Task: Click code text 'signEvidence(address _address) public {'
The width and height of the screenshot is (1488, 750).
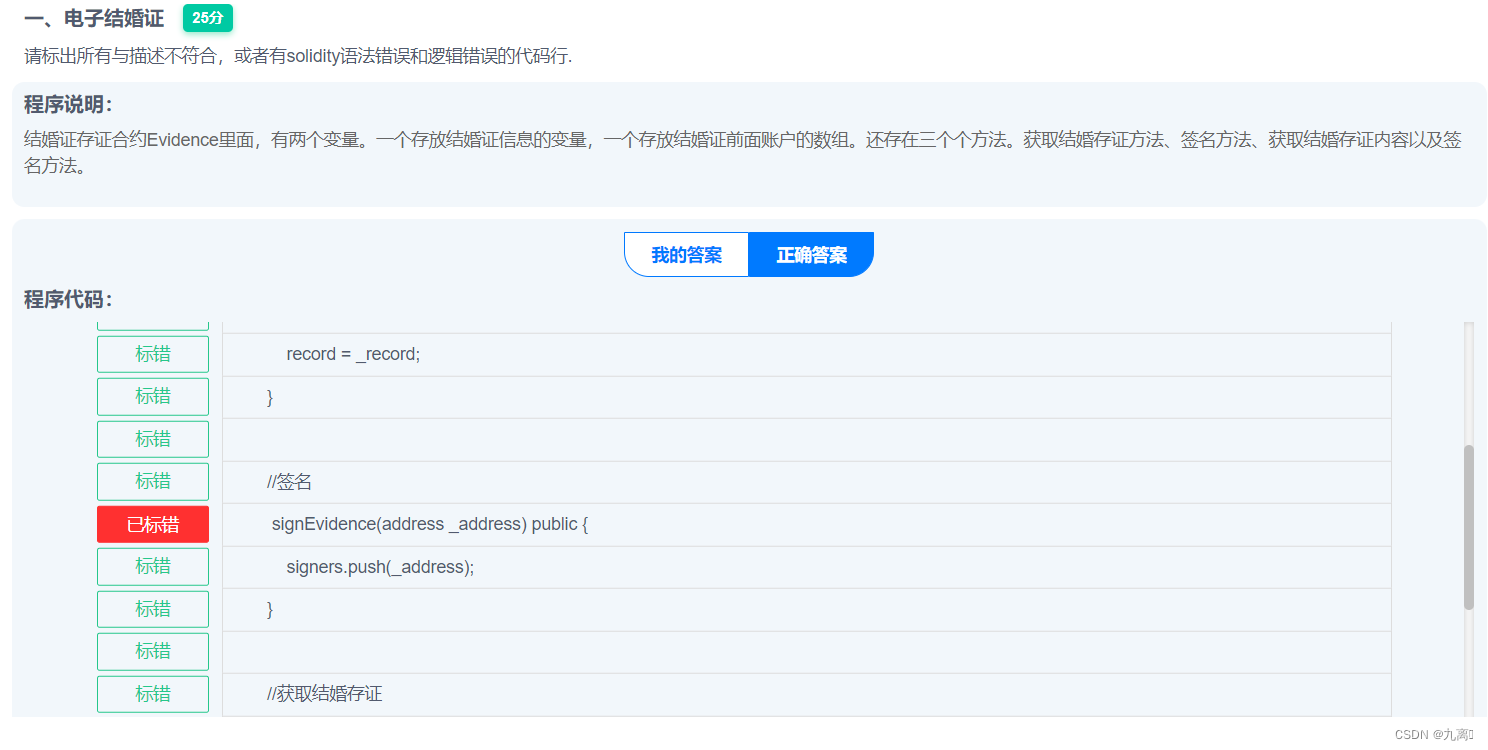Action: coord(430,524)
